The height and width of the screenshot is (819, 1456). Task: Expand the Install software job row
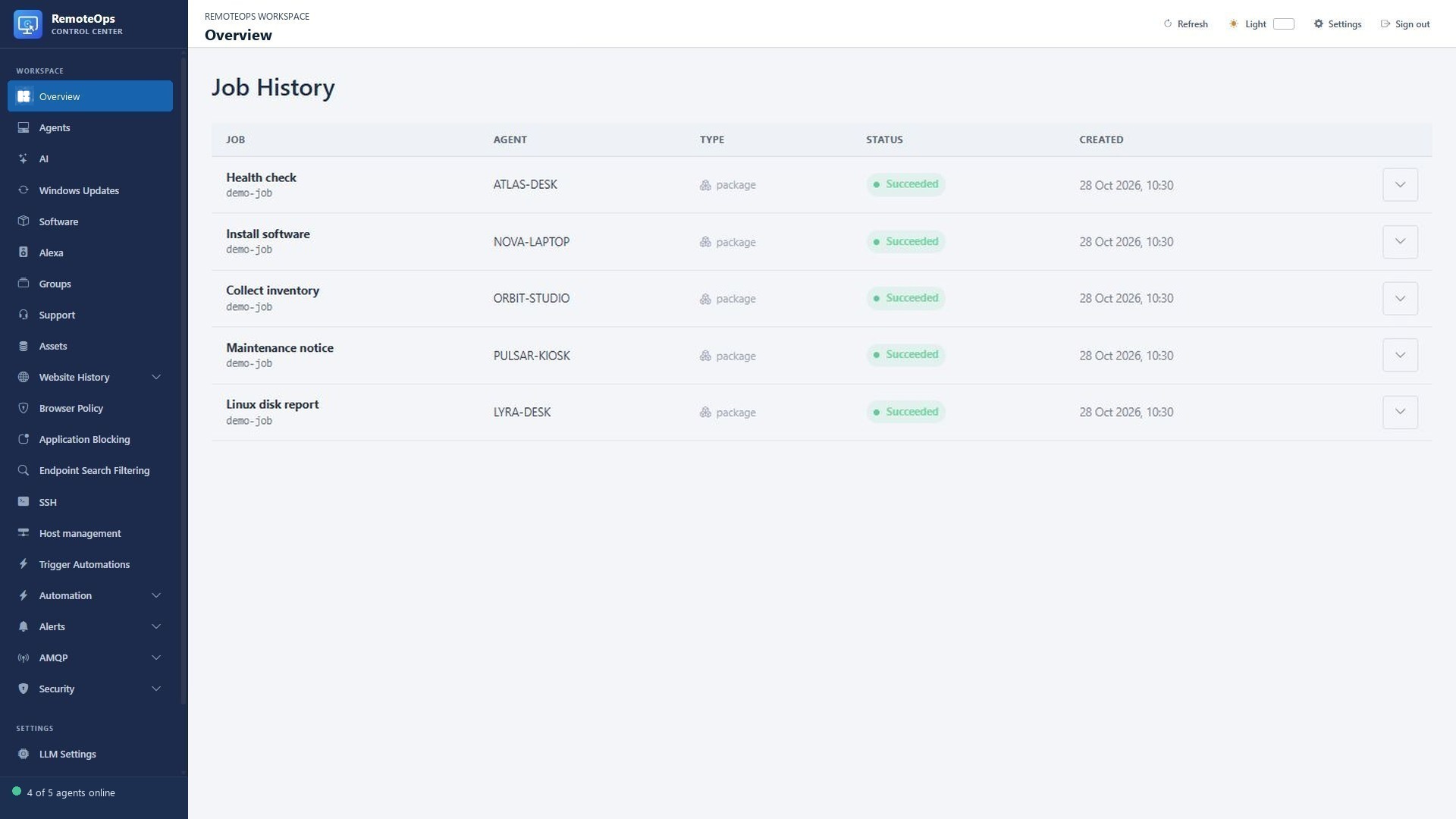(1400, 242)
